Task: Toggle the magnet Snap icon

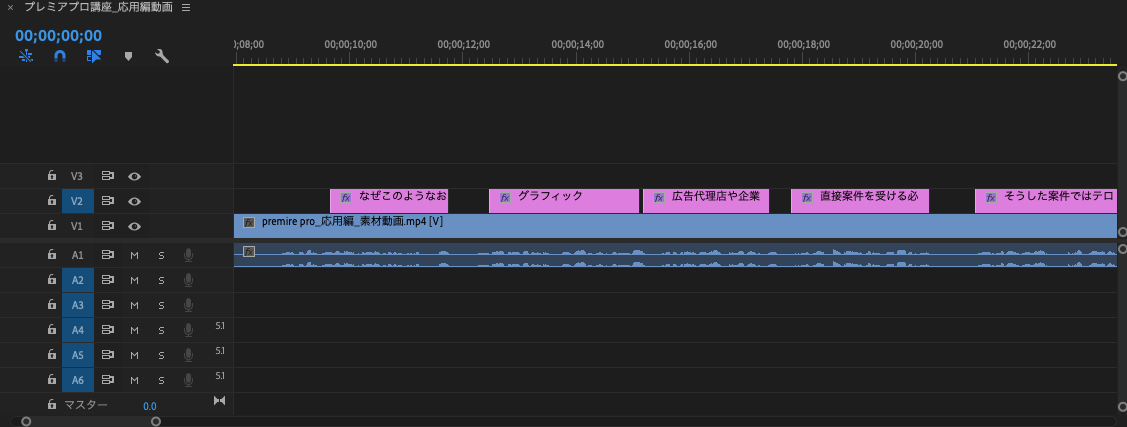Action: click(x=60, y=56)
